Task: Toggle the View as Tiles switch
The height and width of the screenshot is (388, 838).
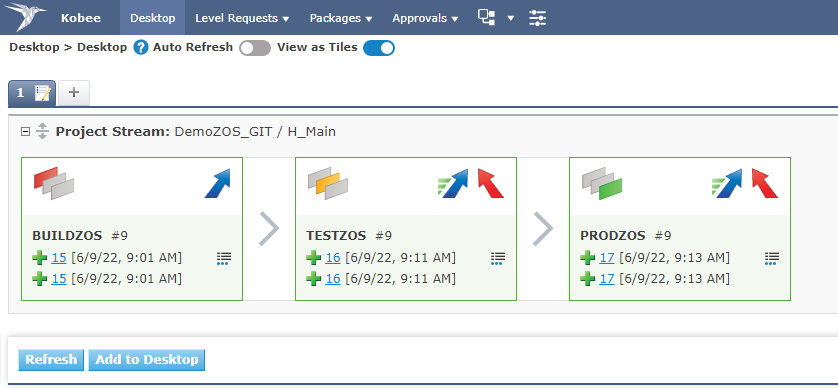Action: point(379,48)
